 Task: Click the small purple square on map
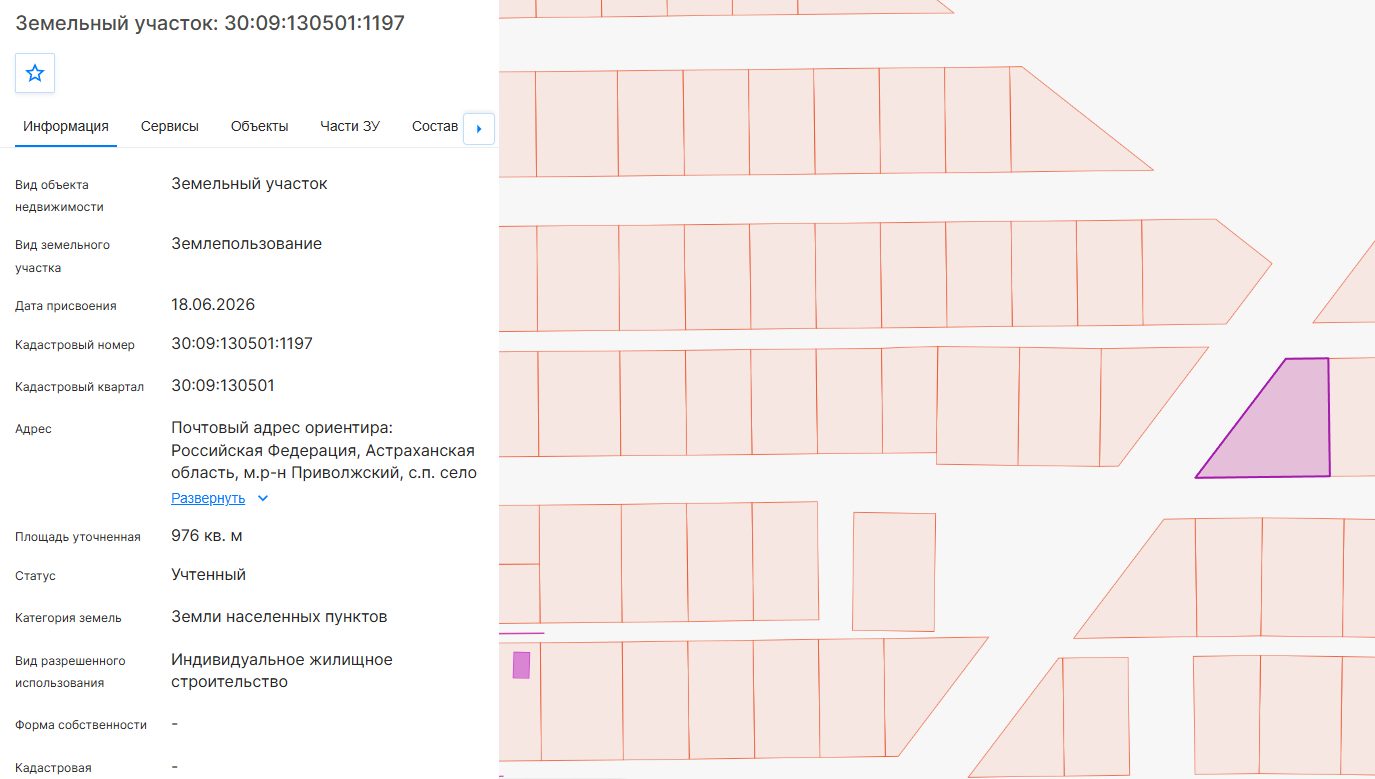point(521,665)
